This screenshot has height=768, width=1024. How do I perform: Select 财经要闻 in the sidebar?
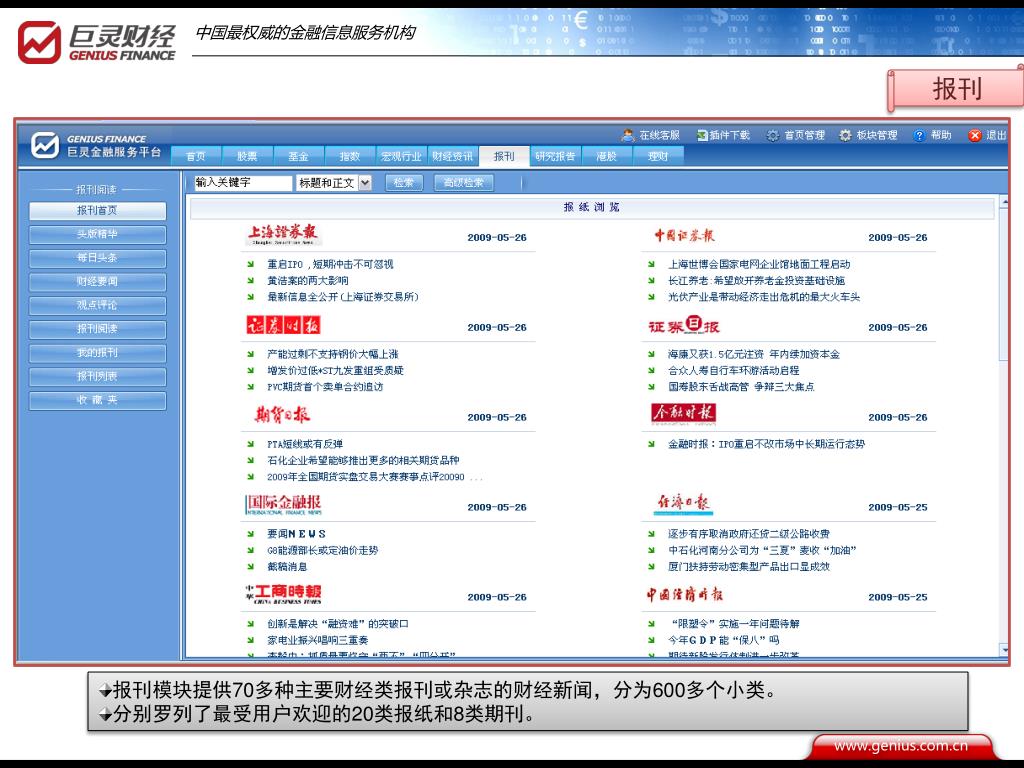97,281
